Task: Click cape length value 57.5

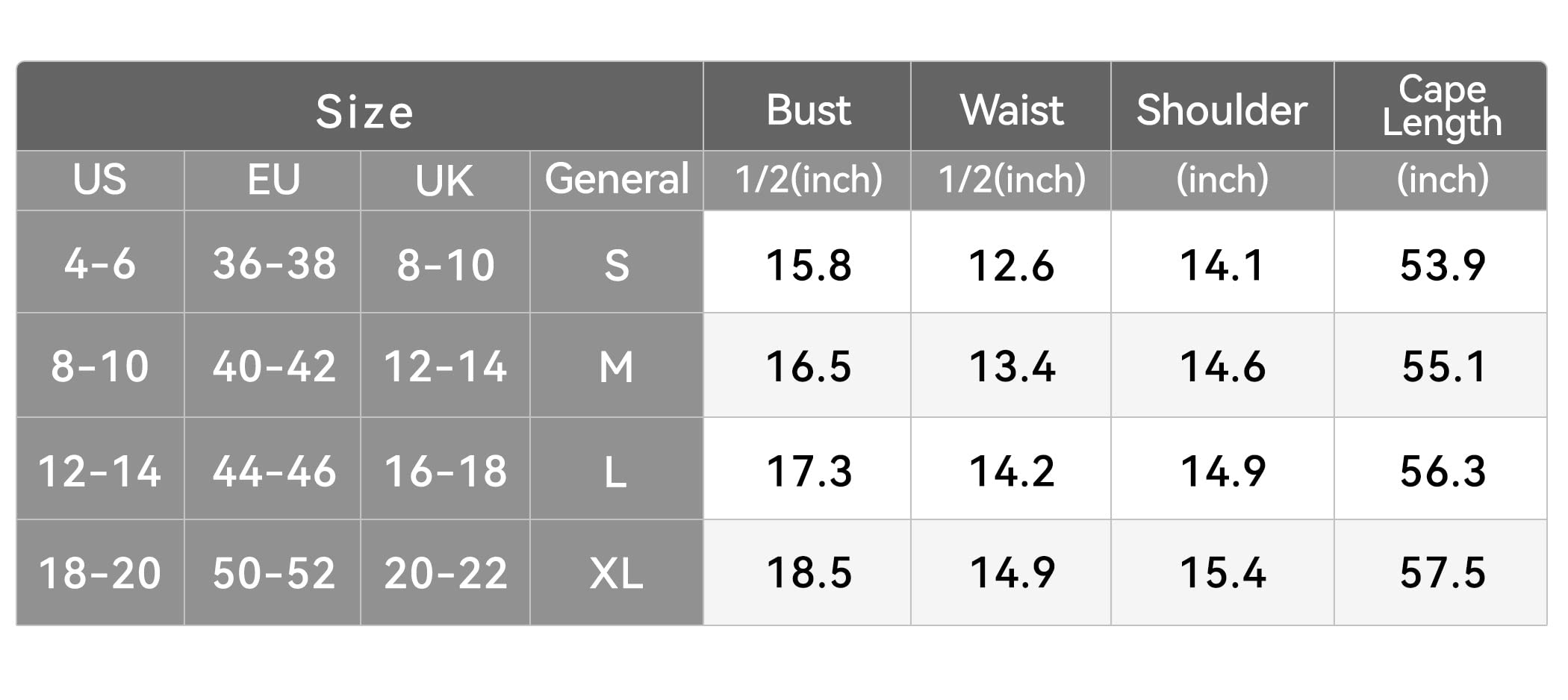Action: pos(1442,573)
